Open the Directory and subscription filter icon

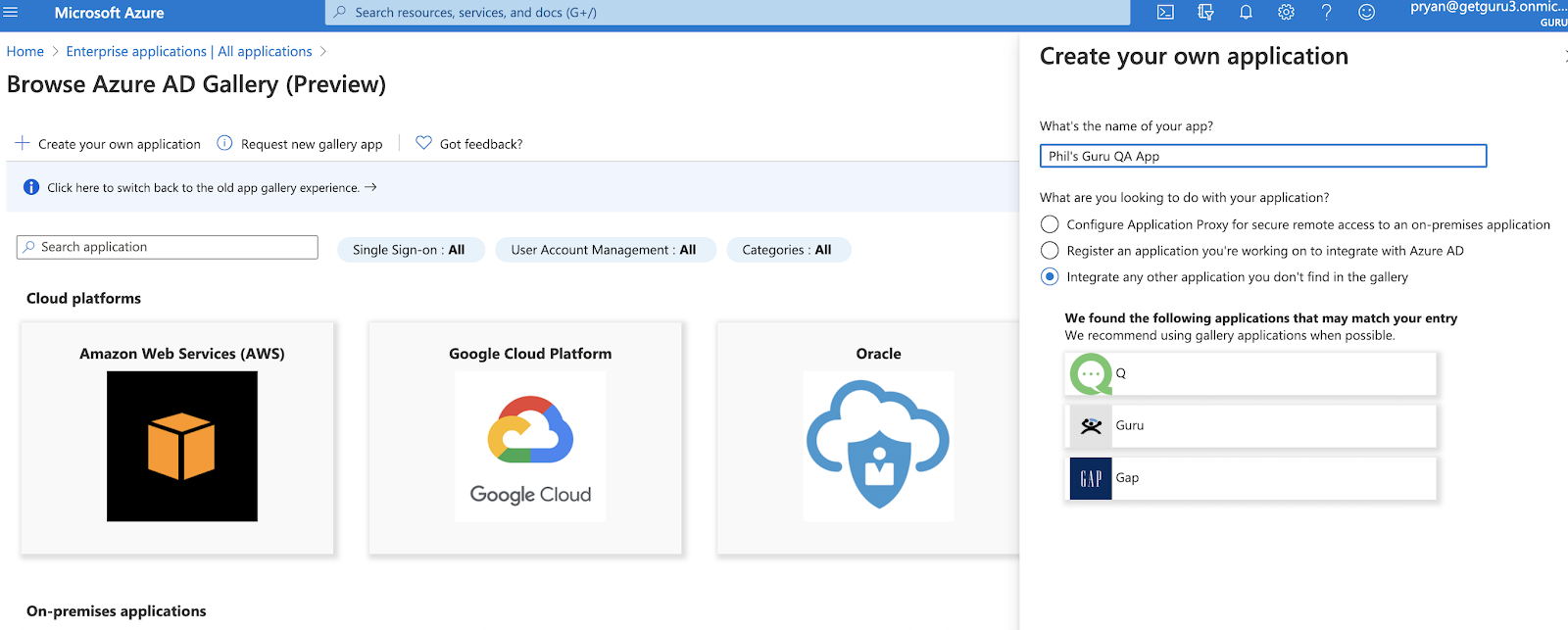pyautogui.click(x=1205, y=13)
